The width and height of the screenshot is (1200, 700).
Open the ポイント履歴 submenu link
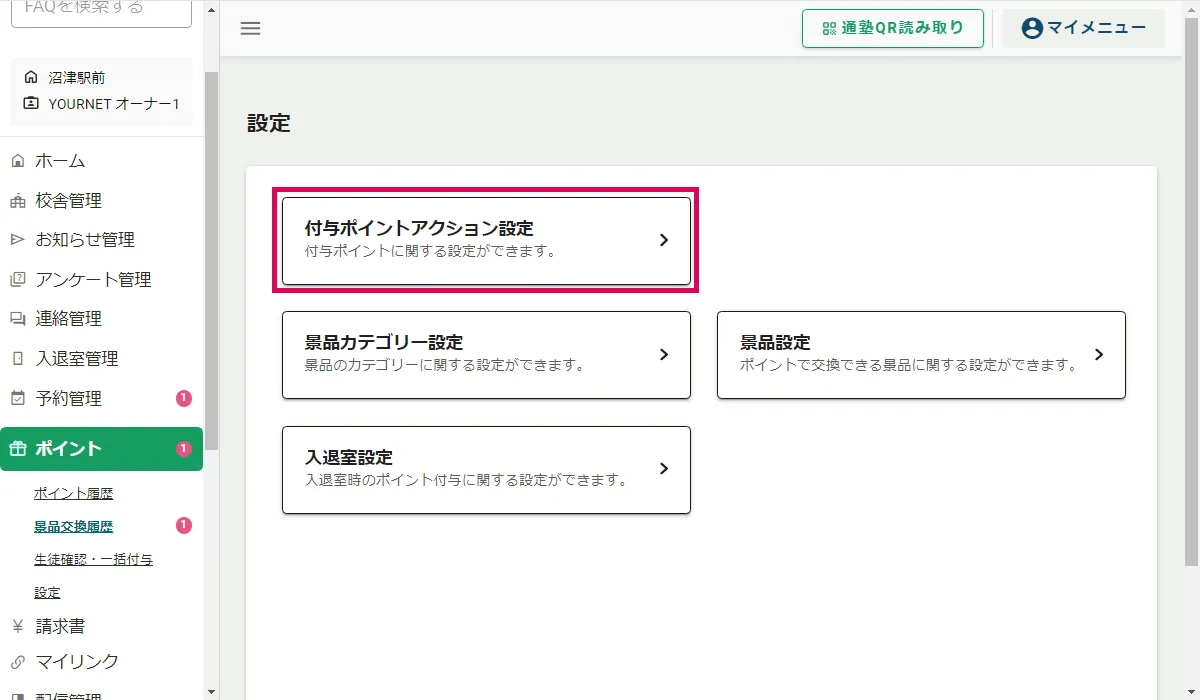74,494
